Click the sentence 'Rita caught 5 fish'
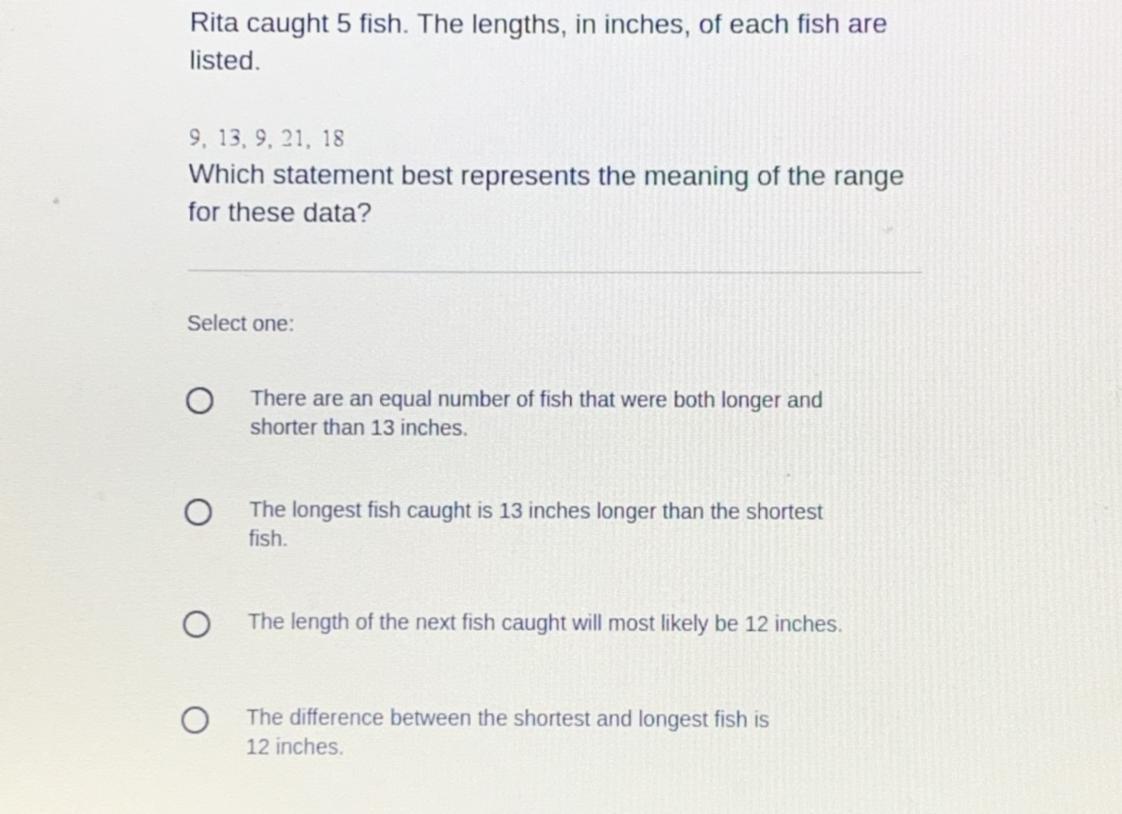This screenshot has height=814, width=1122. (299, 24)
